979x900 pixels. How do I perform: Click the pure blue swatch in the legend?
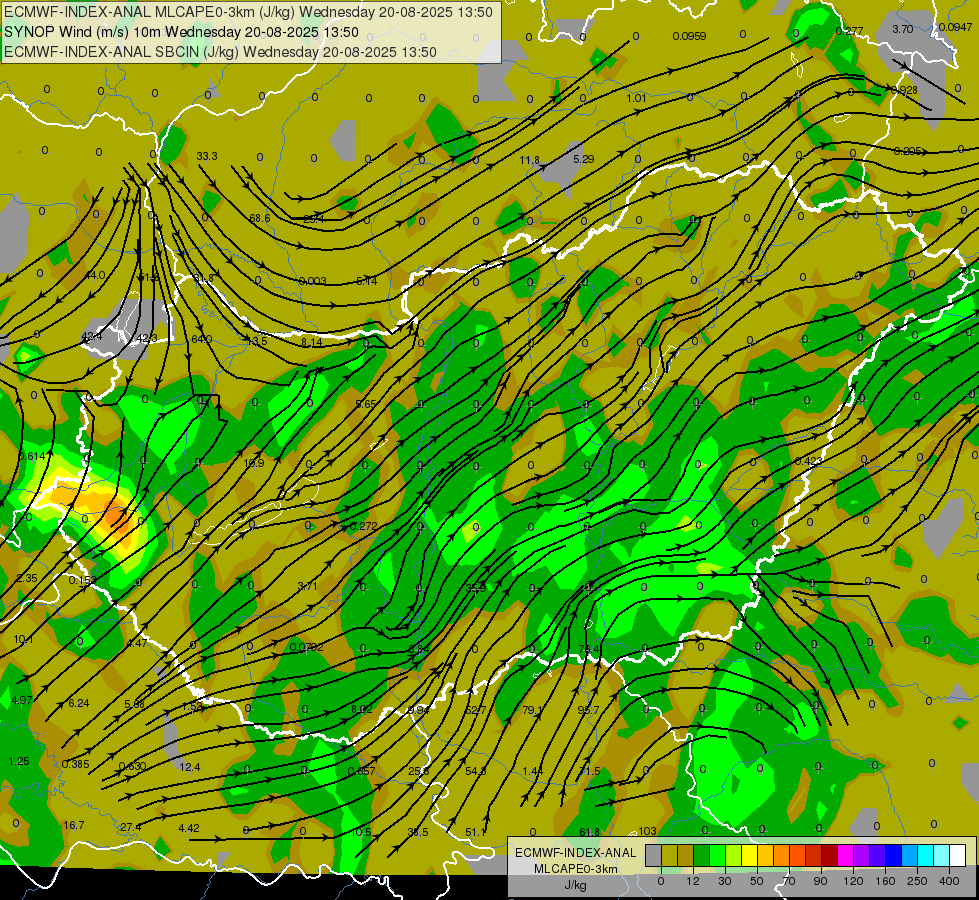894,856
